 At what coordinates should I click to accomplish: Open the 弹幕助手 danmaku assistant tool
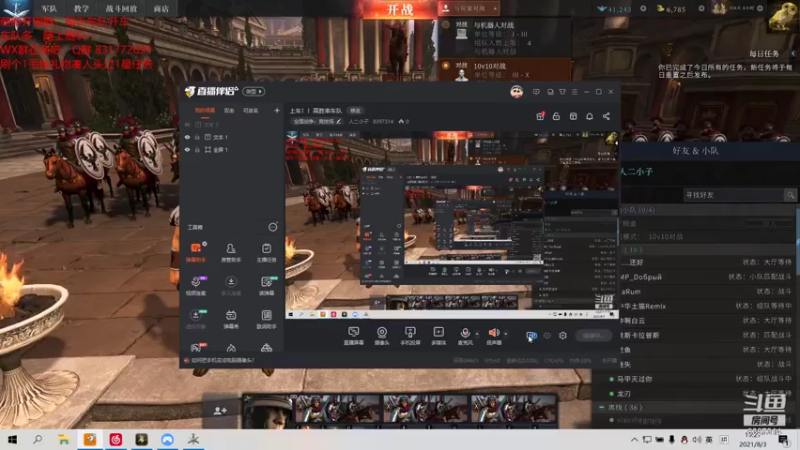[195, 252]
